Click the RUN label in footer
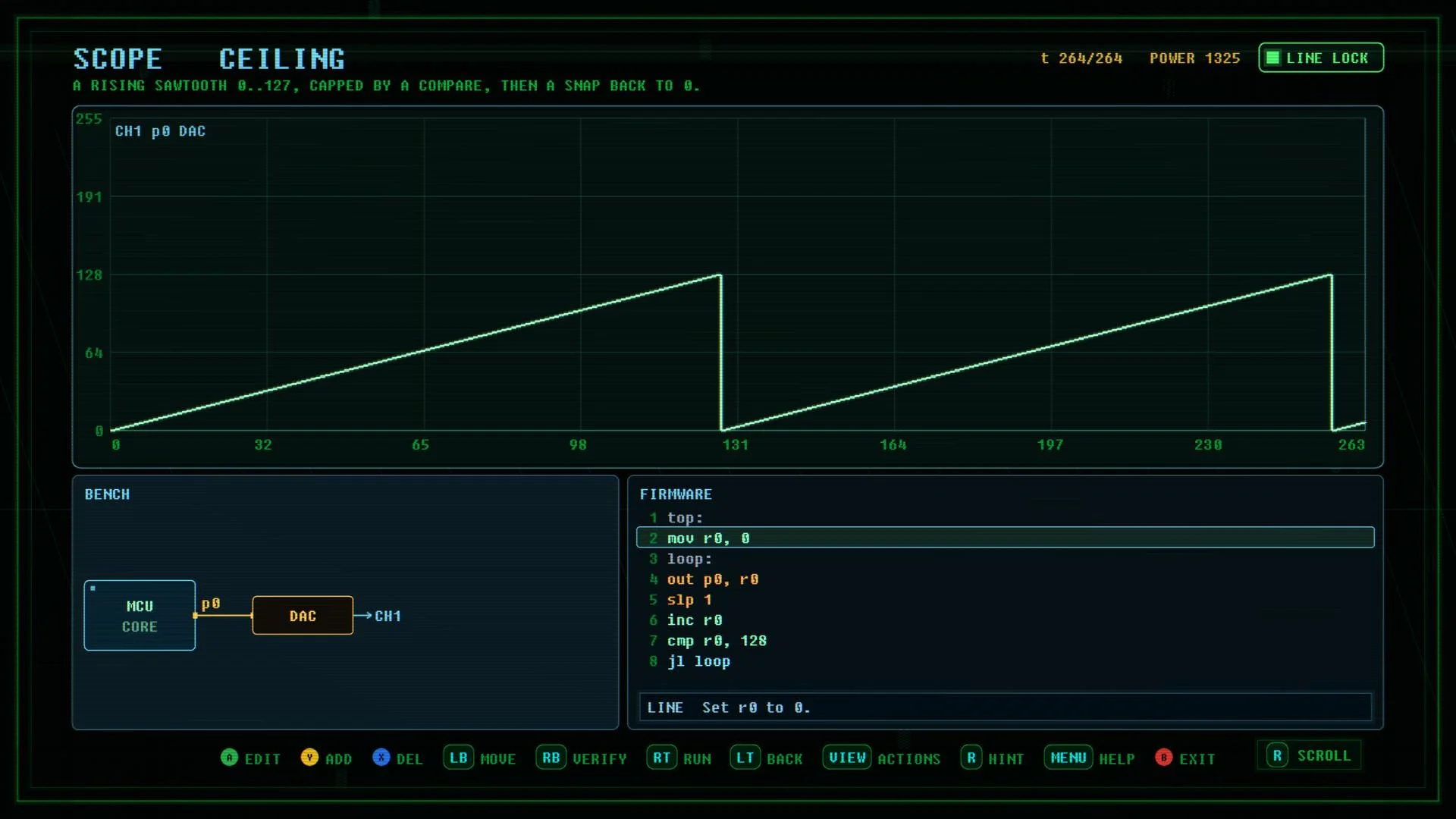Screen dimensions: 1456x819 pyautogui.click(x=697, y=759)
